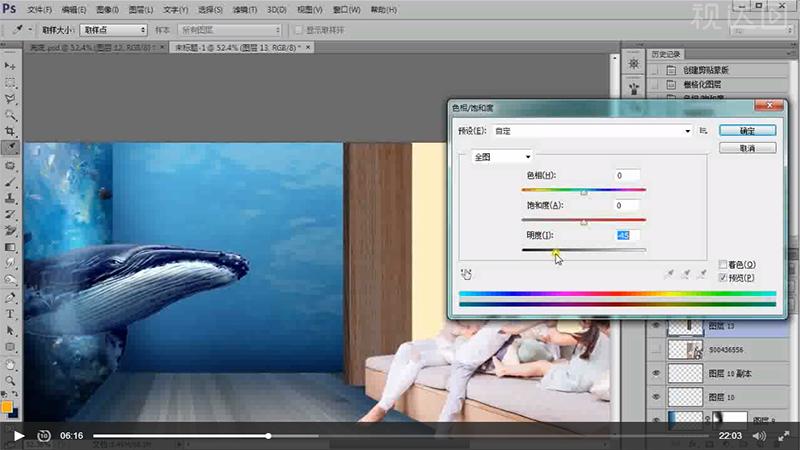The height and width of the screenshot is (450, 800).
Task: Click the first eyedropper in the Hue/Saturation dialog
Action: coord(669,274)
